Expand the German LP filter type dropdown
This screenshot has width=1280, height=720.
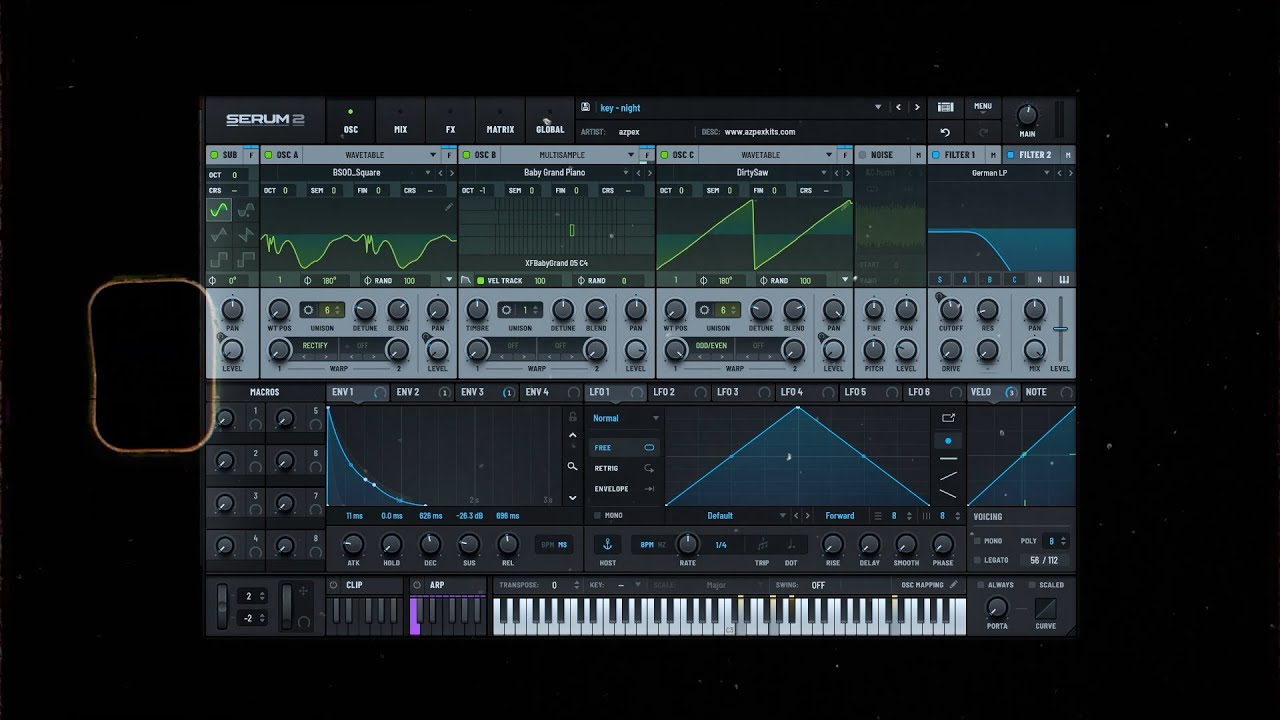coord(1046,173)
